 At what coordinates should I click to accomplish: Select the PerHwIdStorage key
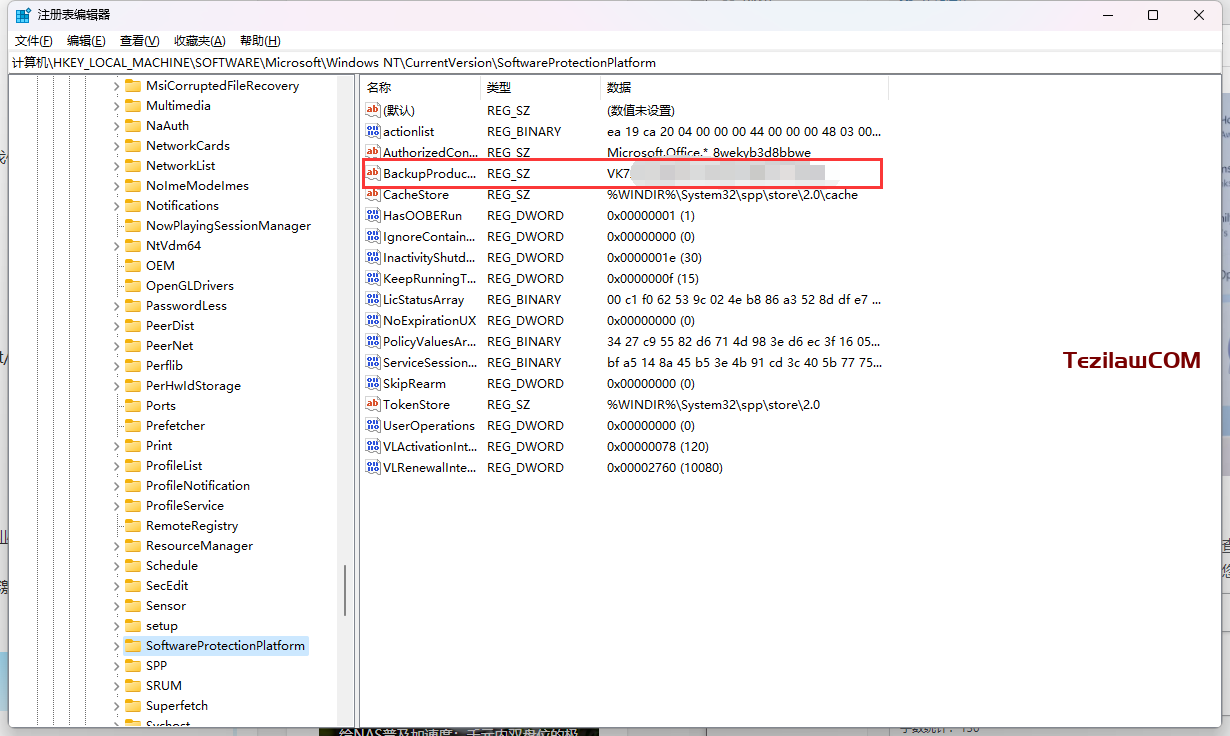click(193, 385)
